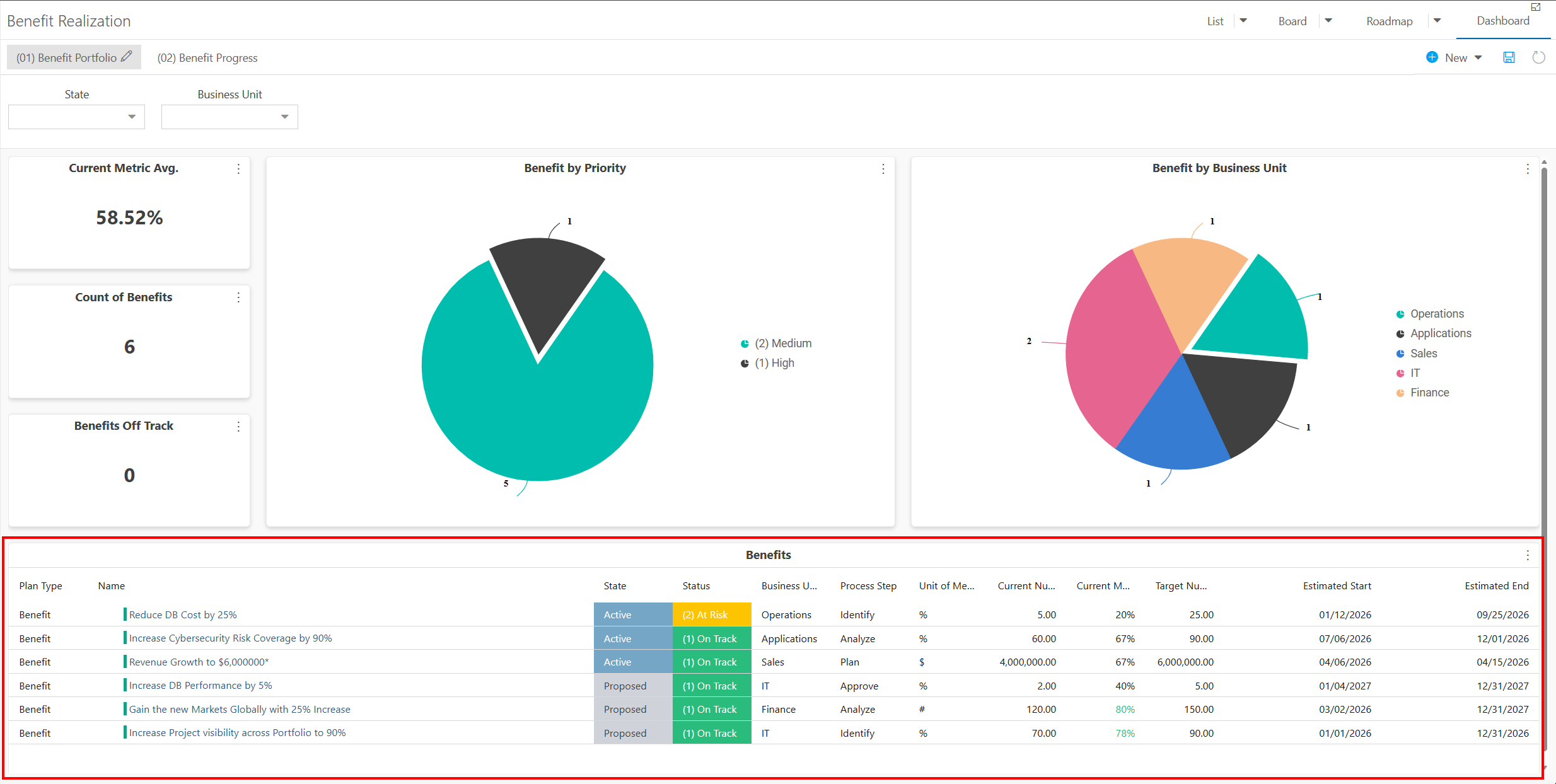Open the Count of Benefits options menu
The height and width of the screenshot is (784, 1556).
coord(238,297)
